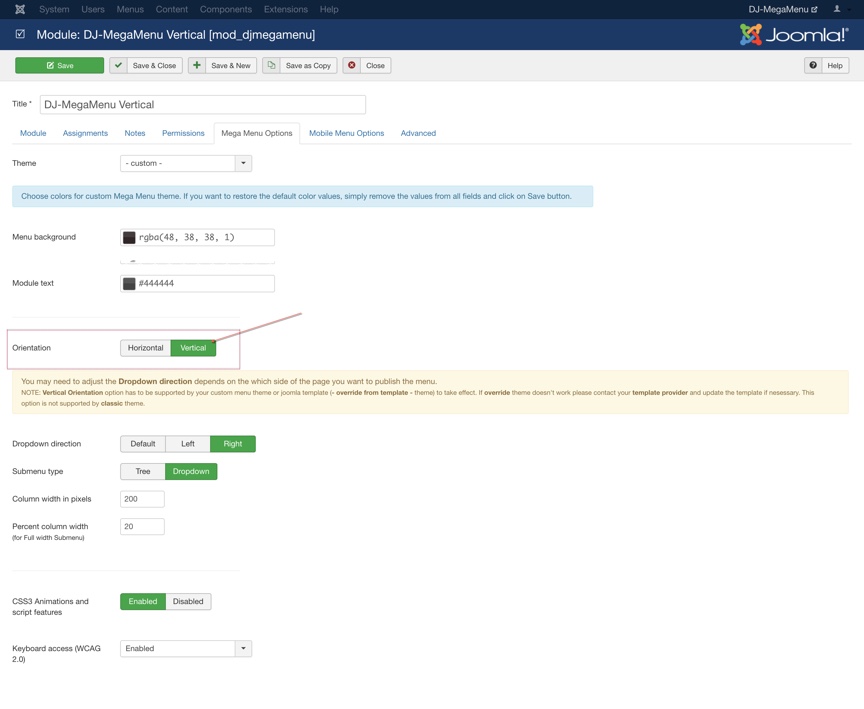Set Orientation to Vertical
The width and height of the screenshot is (864, 709).
point(193,348)
